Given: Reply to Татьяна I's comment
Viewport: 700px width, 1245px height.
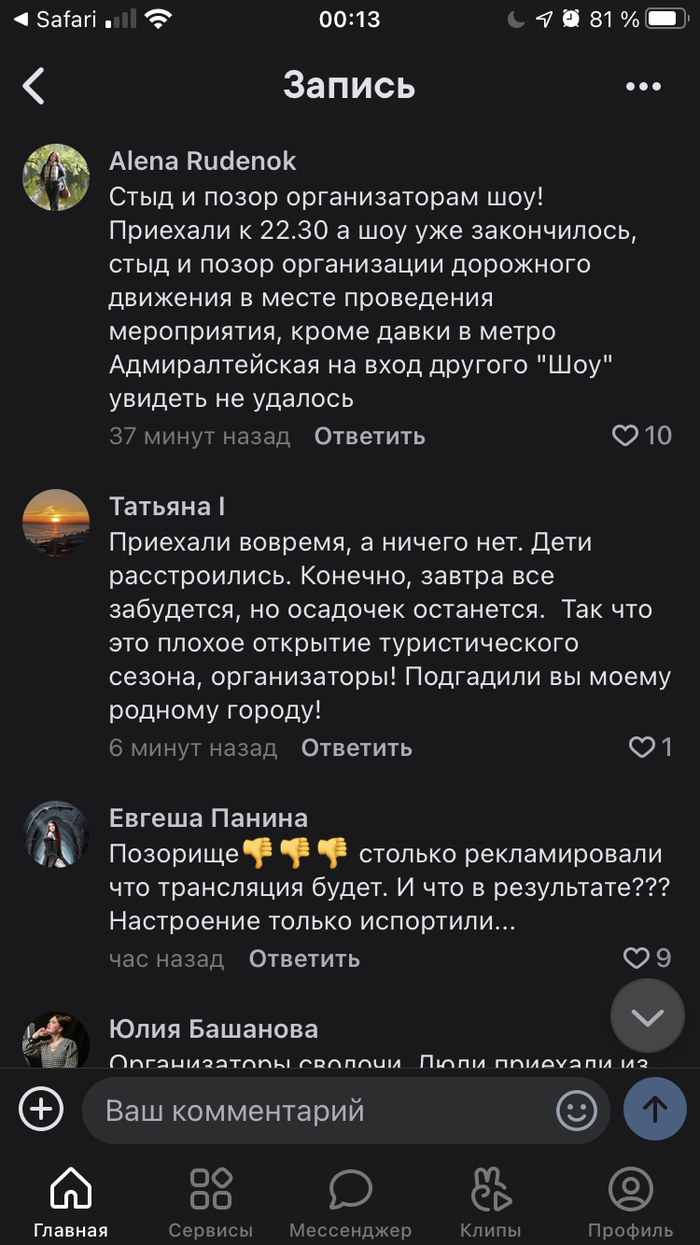Looking at the screenshot, I should point(356,748).
